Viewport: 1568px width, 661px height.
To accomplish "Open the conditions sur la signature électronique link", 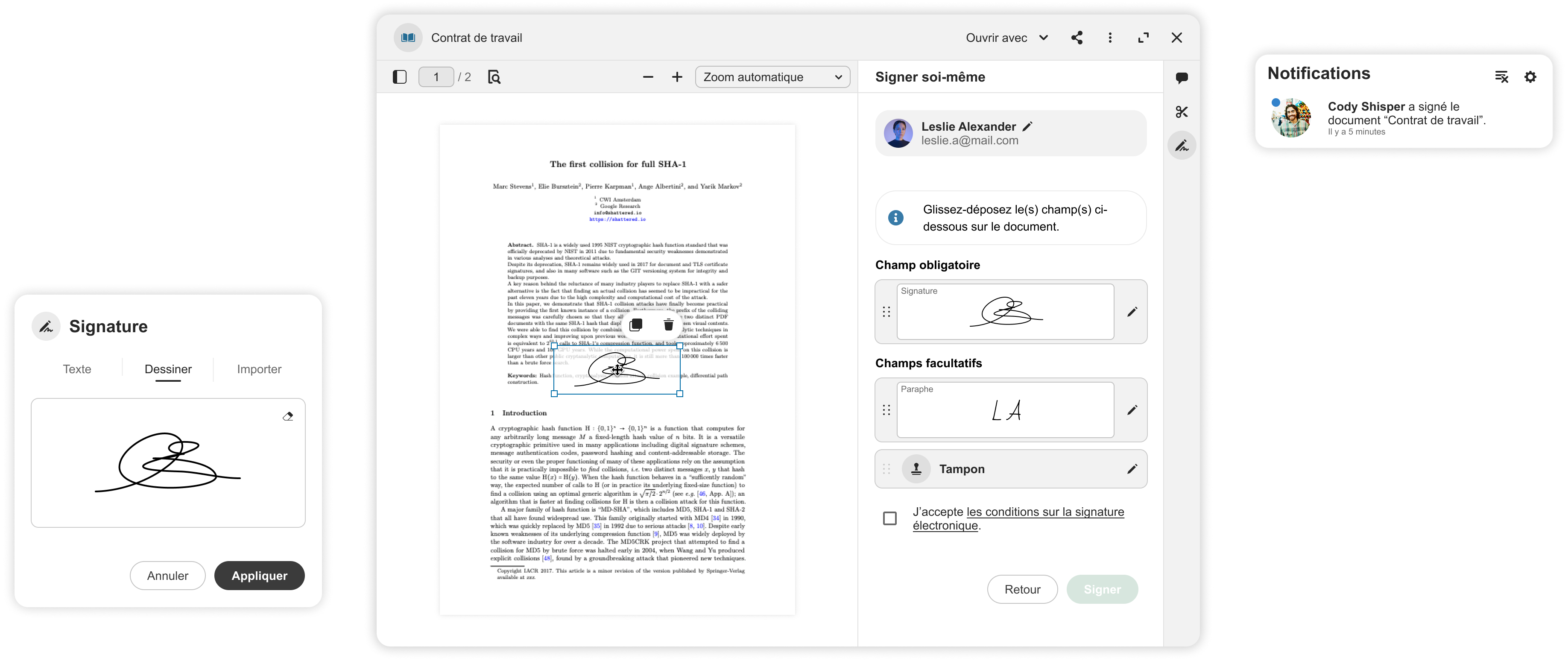I will pos(1018,518).
